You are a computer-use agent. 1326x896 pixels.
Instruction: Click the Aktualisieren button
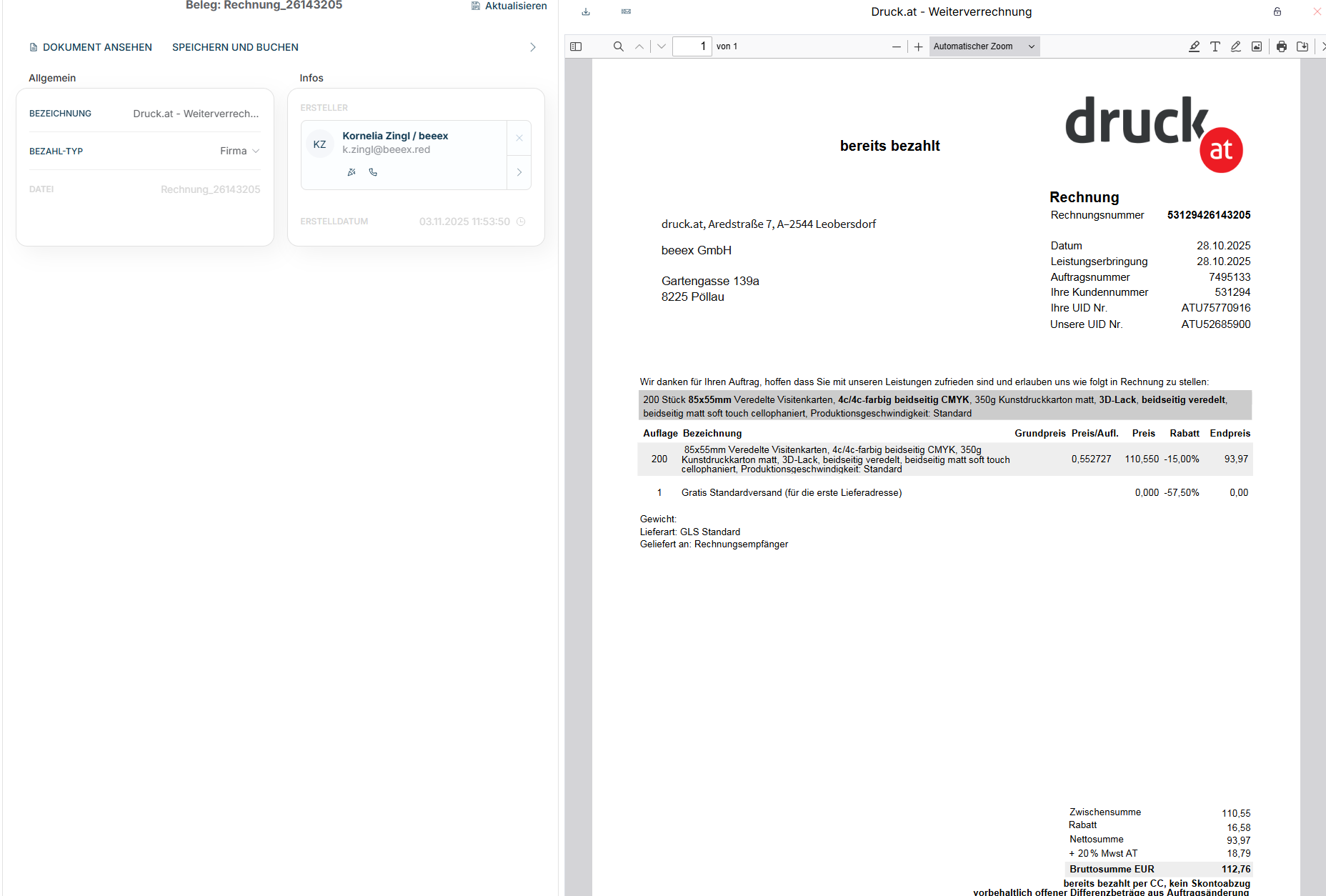coord(509,6)
